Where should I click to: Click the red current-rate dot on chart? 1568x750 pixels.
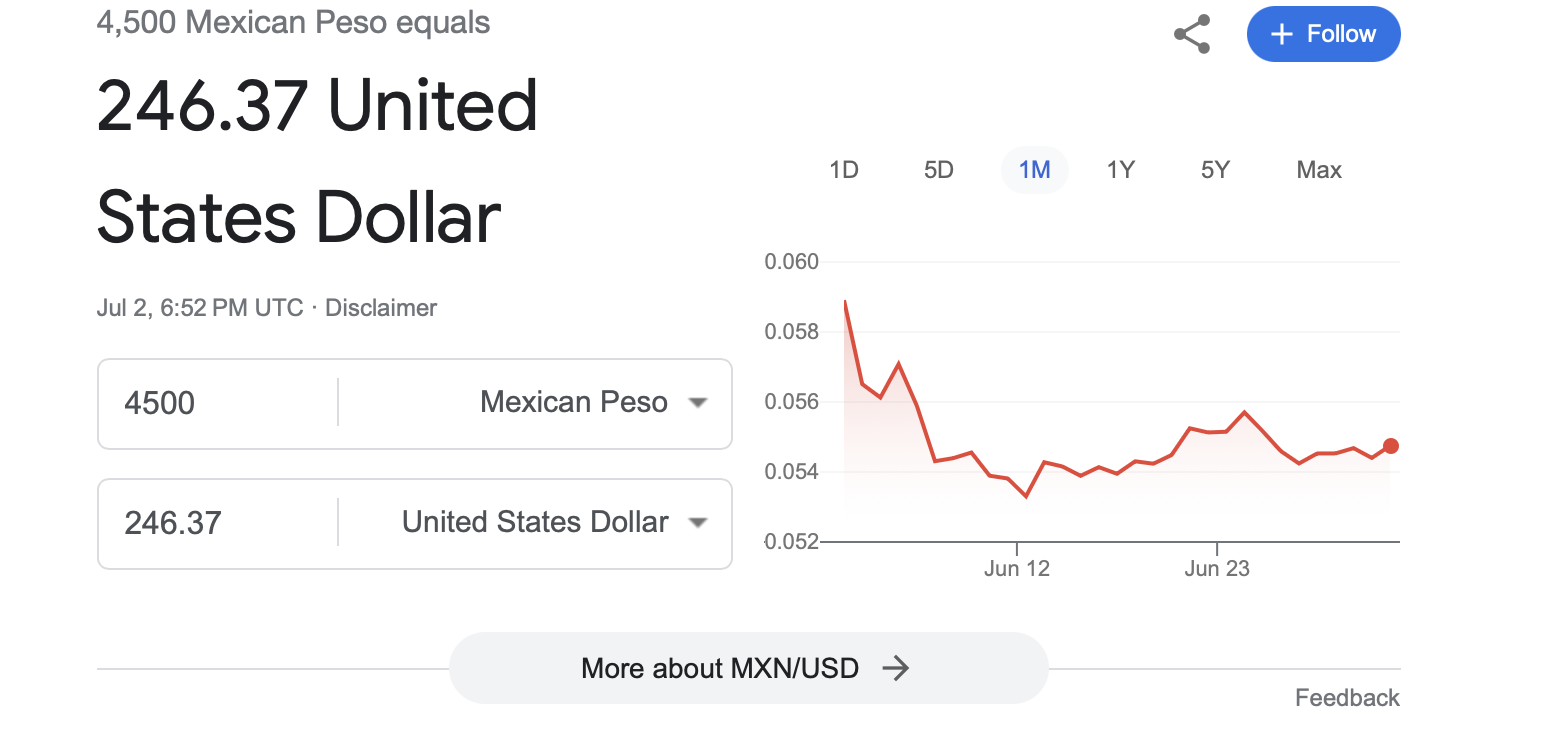click(x=1390, y=446)
